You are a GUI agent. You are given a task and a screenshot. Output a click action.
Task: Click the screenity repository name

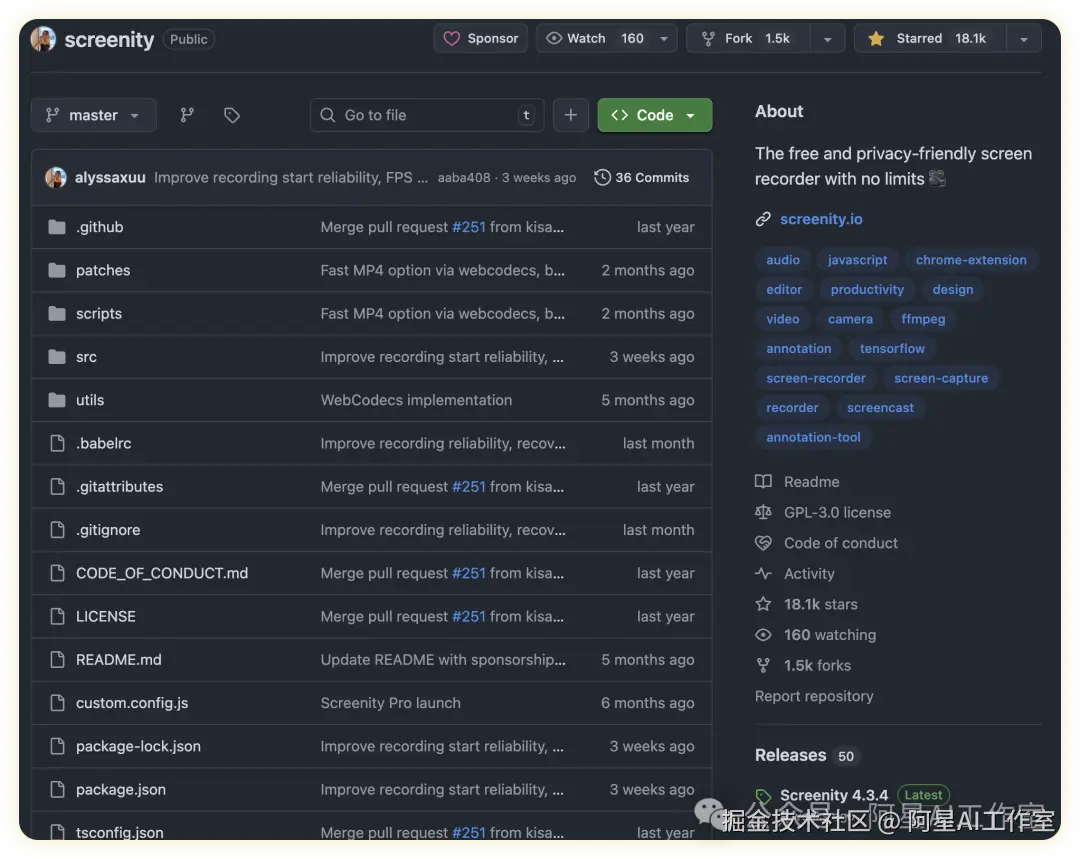click(110, 39)
